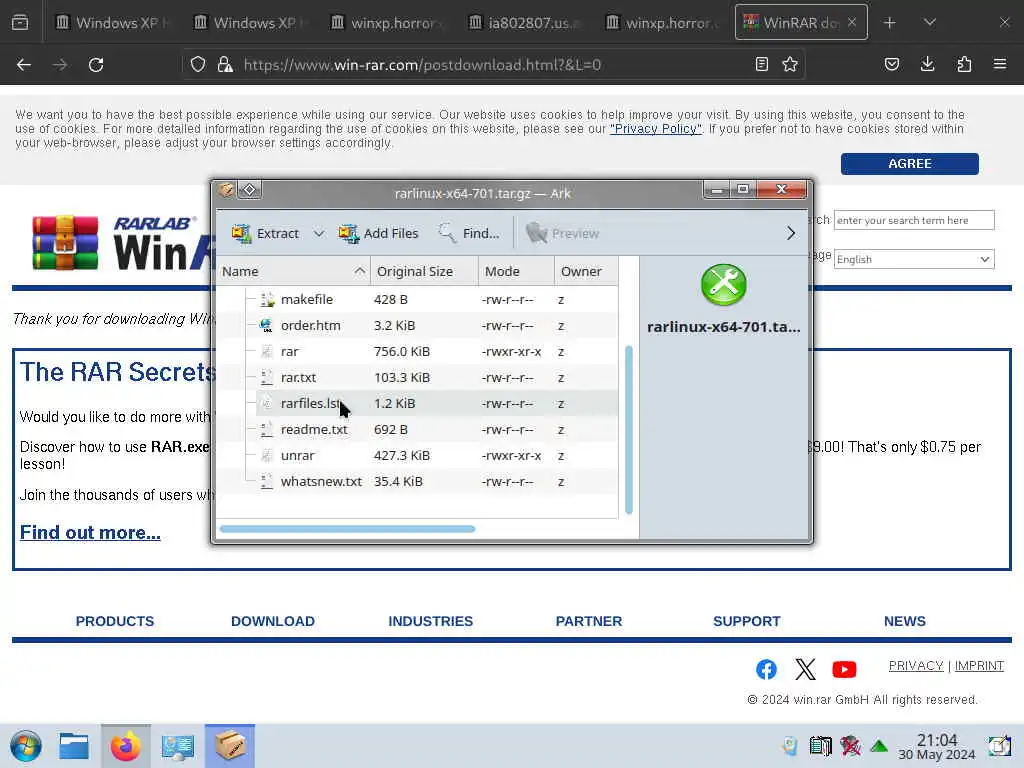Open the browser downloads icon
This screenshot has width=1024, height=768.
[927, 64]
